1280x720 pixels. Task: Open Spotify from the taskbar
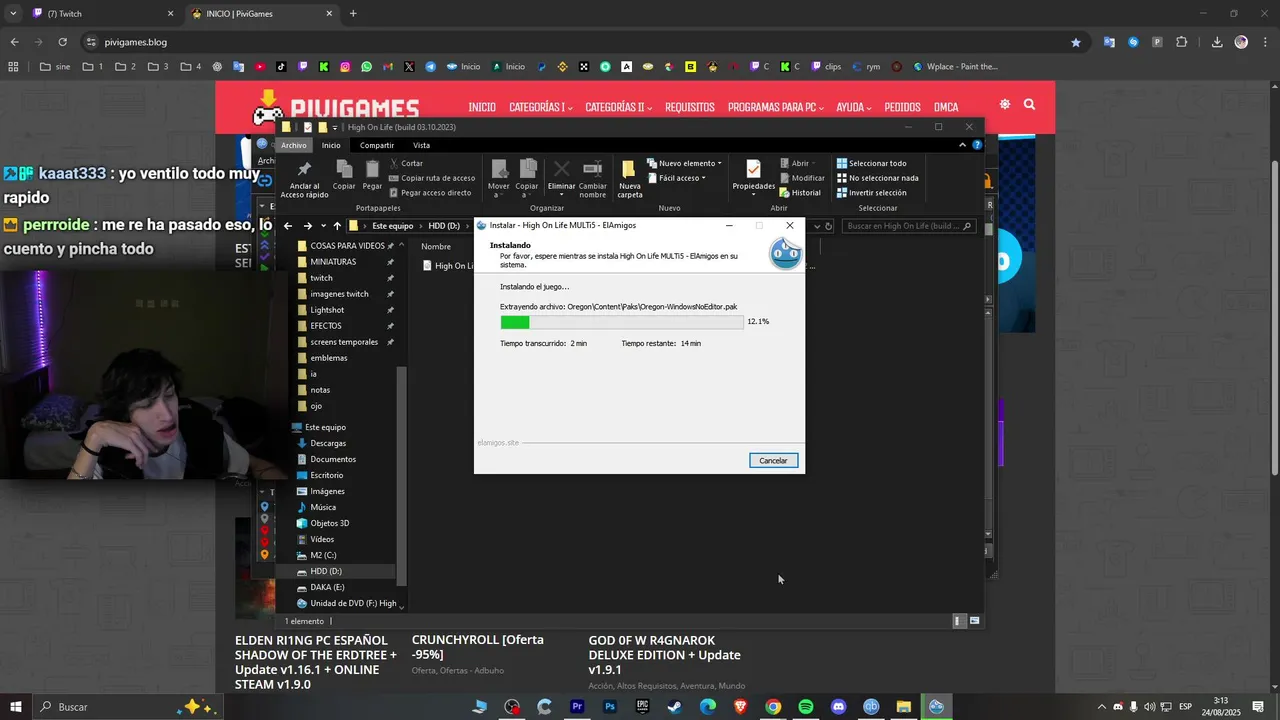click(x=806, y=707)
